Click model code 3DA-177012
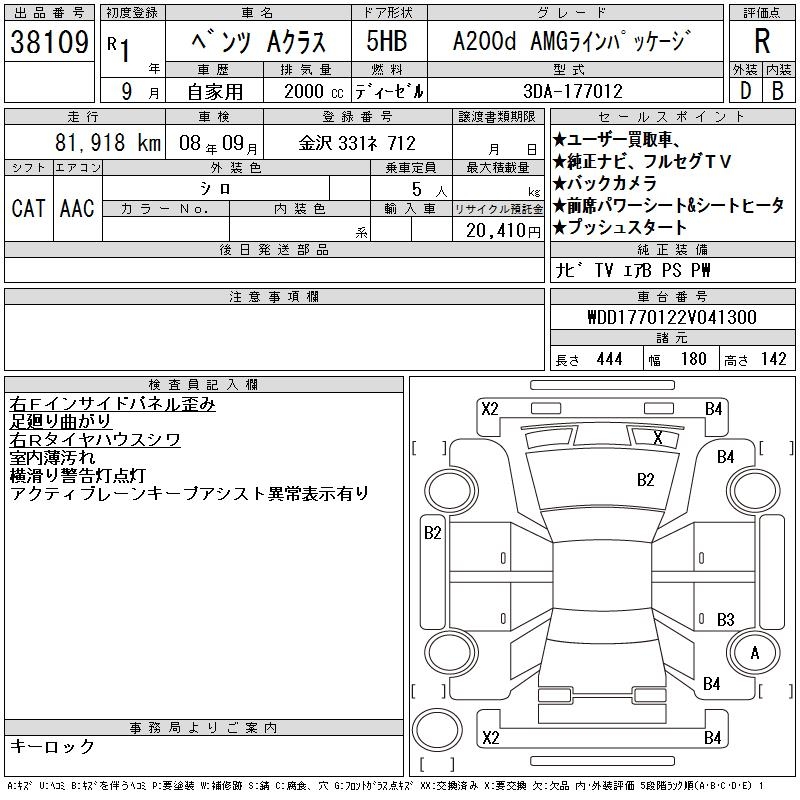Screen dimensions: 800x800 click(573, 91)
